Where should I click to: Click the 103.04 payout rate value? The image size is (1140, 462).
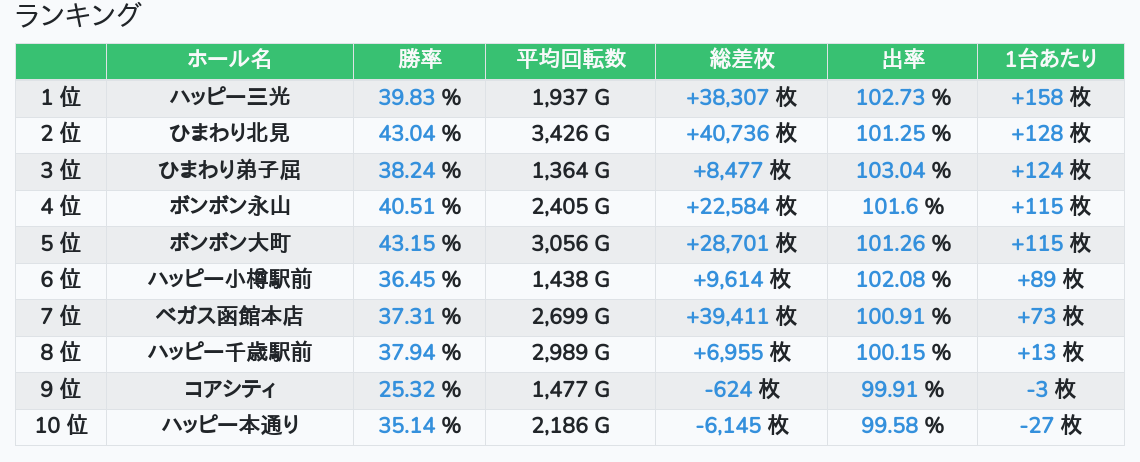[891, 170]
